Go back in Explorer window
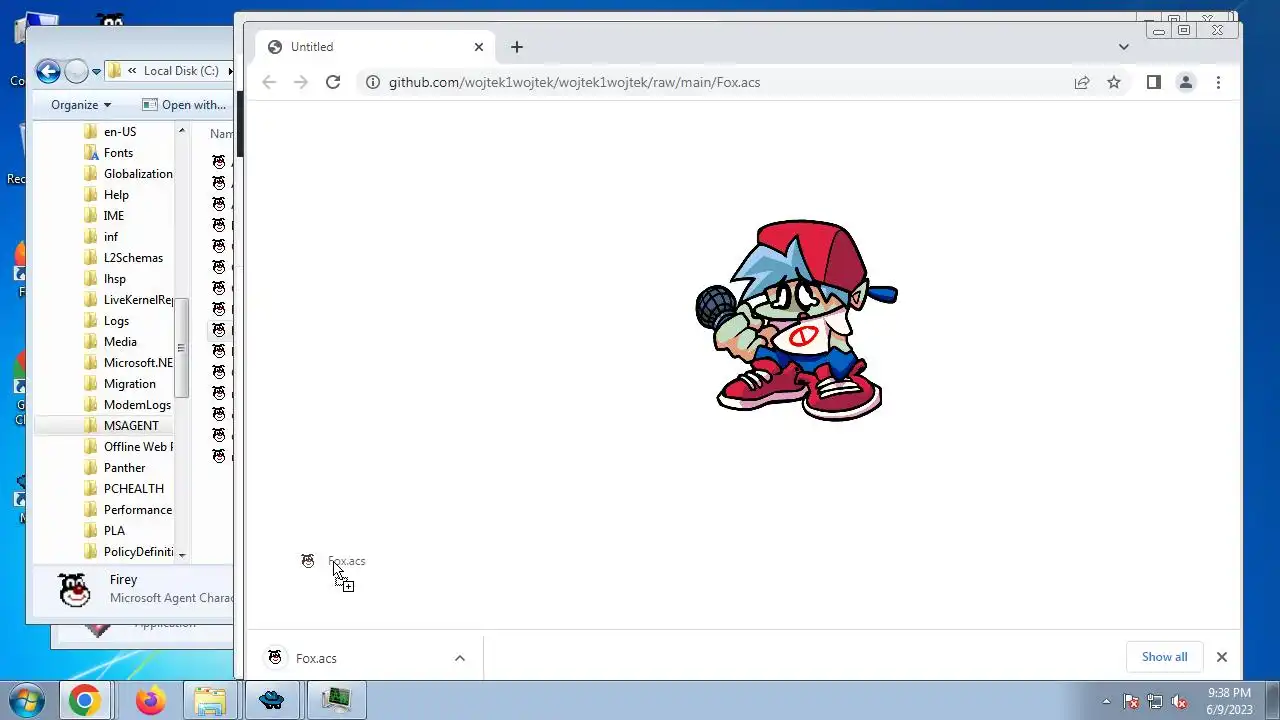The width and height of the screenshot is (1280, 720). pyautogui.click(x=47, y=71)
